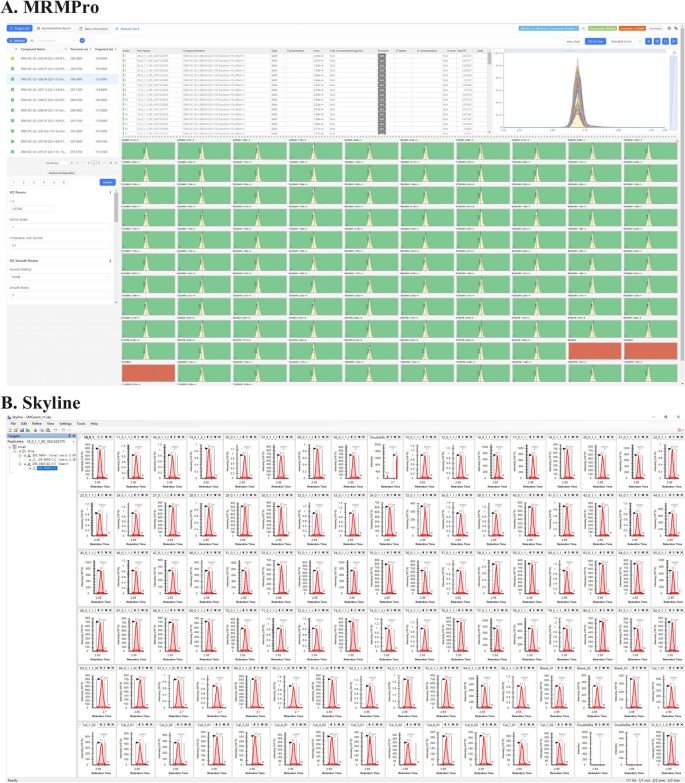Click Skyline's Undo toolbar icon

point(55,430)
